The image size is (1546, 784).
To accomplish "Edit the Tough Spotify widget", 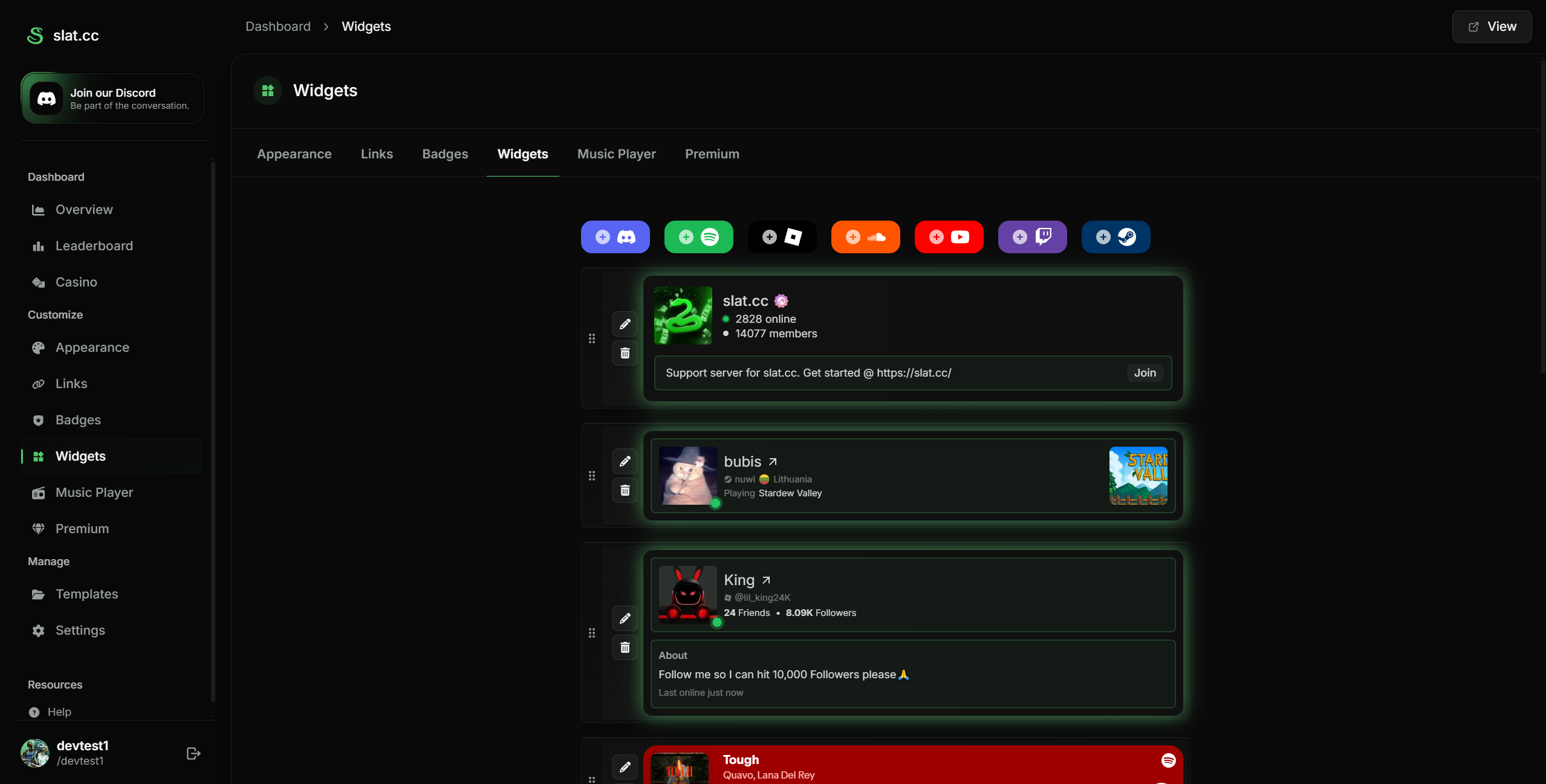I will (625, 767).
